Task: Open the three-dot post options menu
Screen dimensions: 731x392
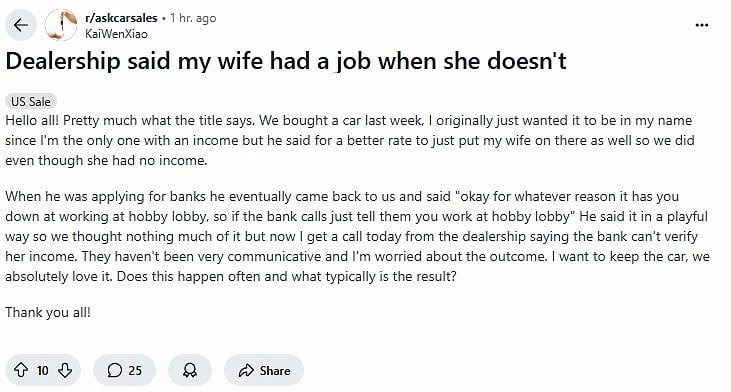Action: click(702, 25)
